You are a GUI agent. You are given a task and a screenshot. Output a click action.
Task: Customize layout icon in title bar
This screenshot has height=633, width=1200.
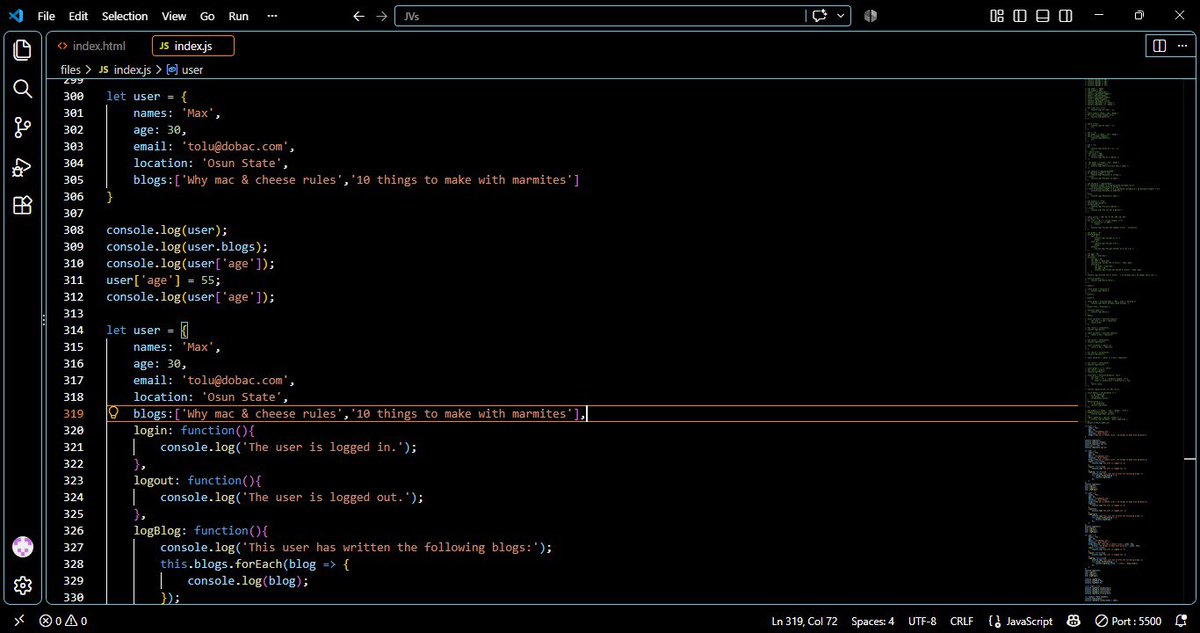996,16
